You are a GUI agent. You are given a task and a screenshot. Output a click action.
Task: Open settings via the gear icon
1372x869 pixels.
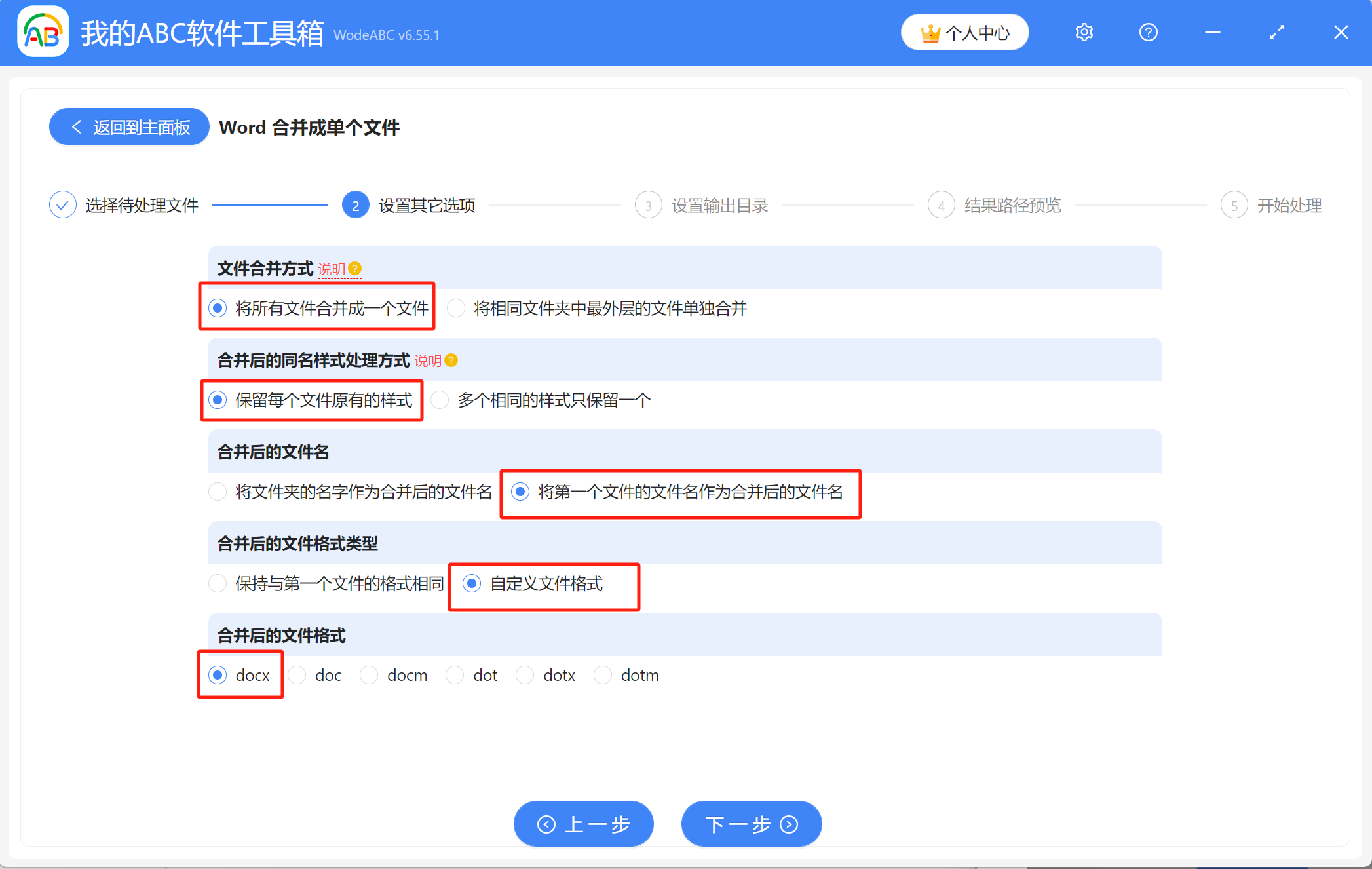(x=1084, y=32)
